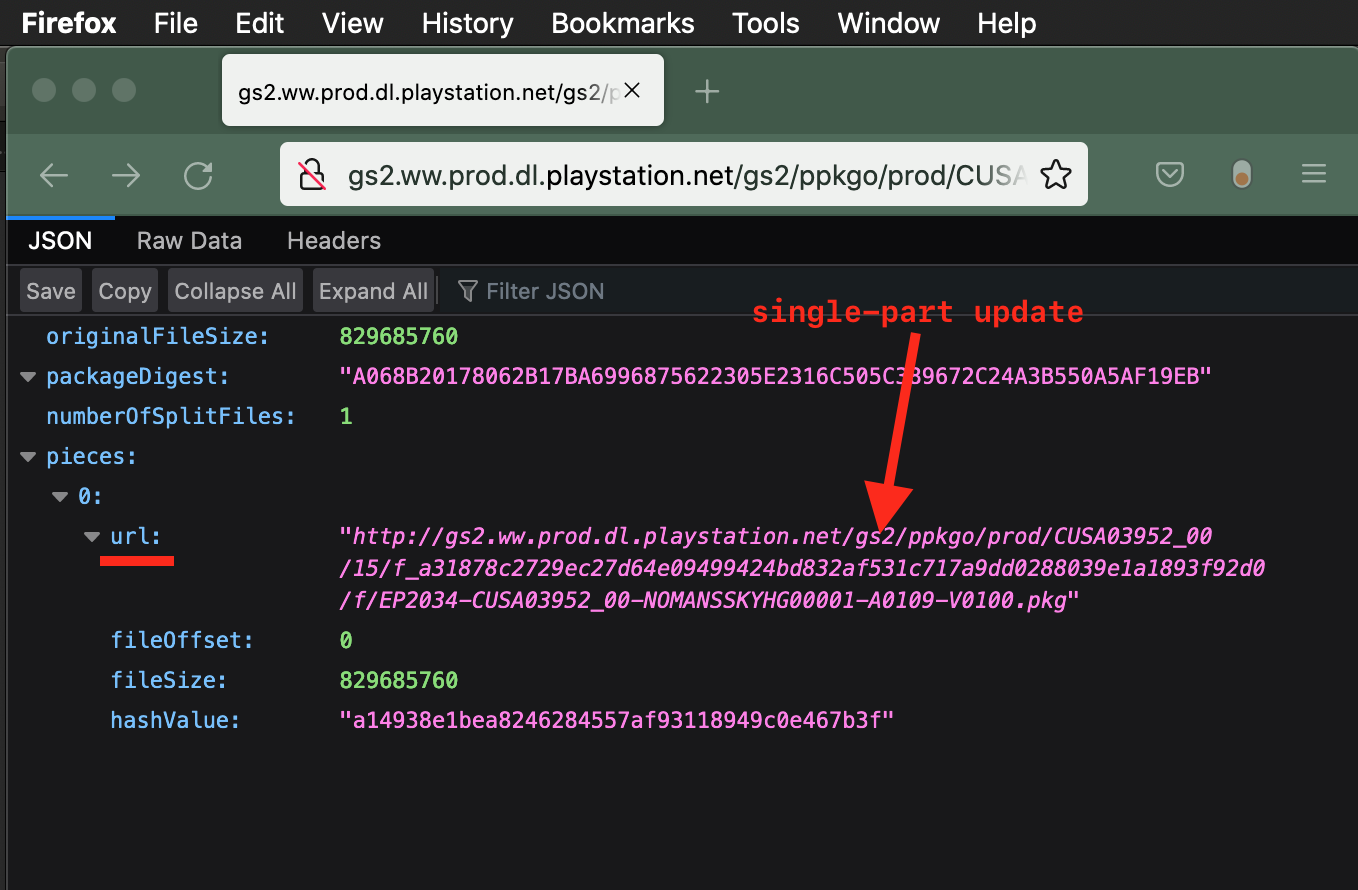The height and width of the screenshot is (890, 1358).
Task: Click Expand All button
Action: (373, 291)
